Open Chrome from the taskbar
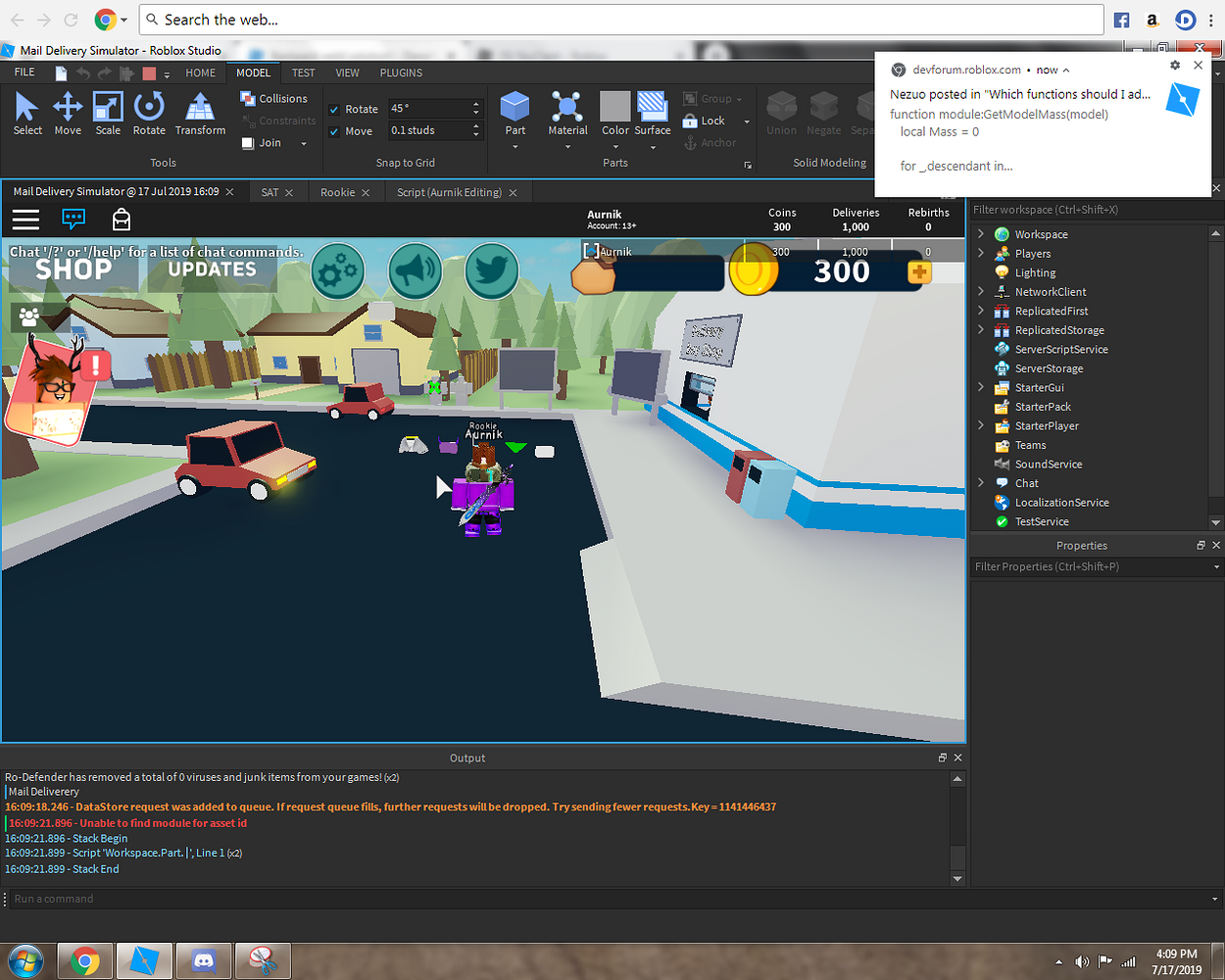This screenshot has height=980, width=1225. coord(84,961)
